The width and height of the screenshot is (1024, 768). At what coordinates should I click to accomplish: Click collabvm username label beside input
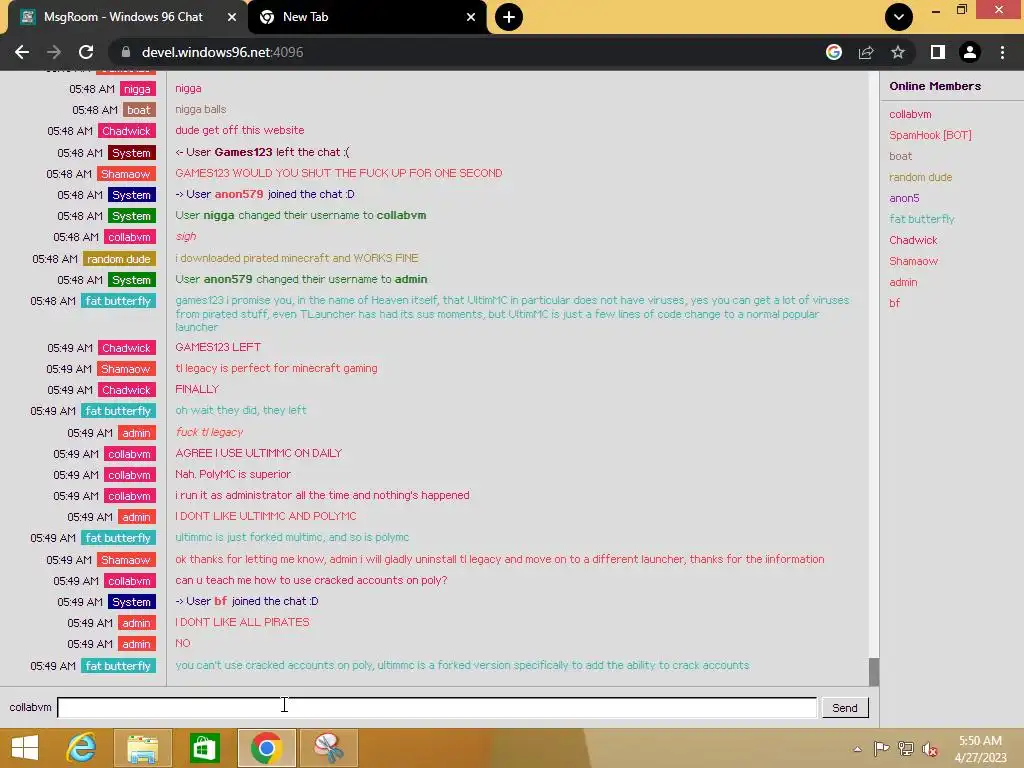(30, 707)
